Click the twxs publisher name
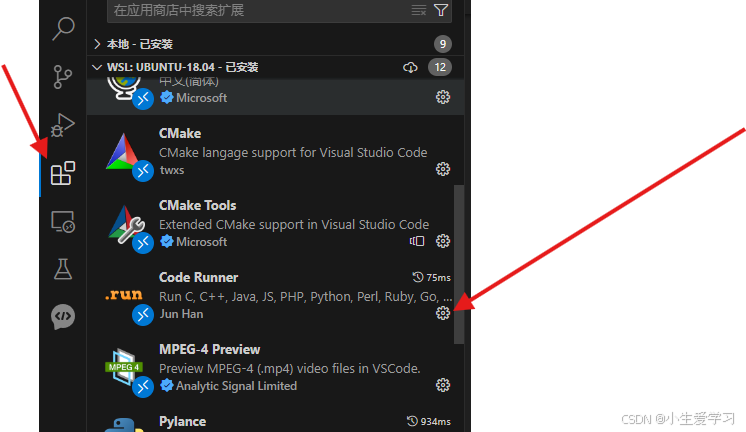The image size is (746, 432). point(172,170)
